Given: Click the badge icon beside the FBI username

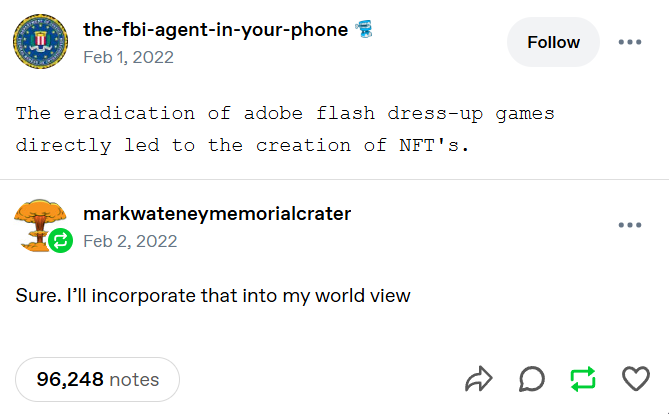Looking at the screenshot, I should coord(362,30).
